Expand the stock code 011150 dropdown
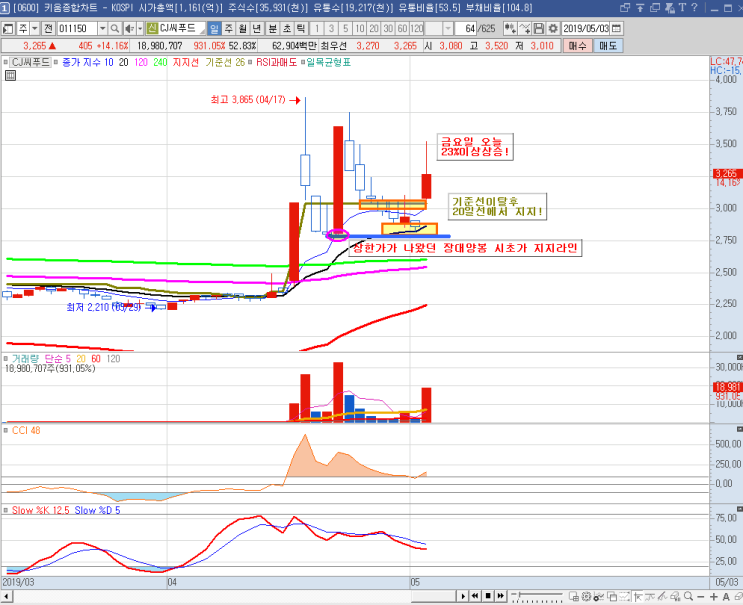Viewport: 743px width, 605px height. [x=102, y=29]
